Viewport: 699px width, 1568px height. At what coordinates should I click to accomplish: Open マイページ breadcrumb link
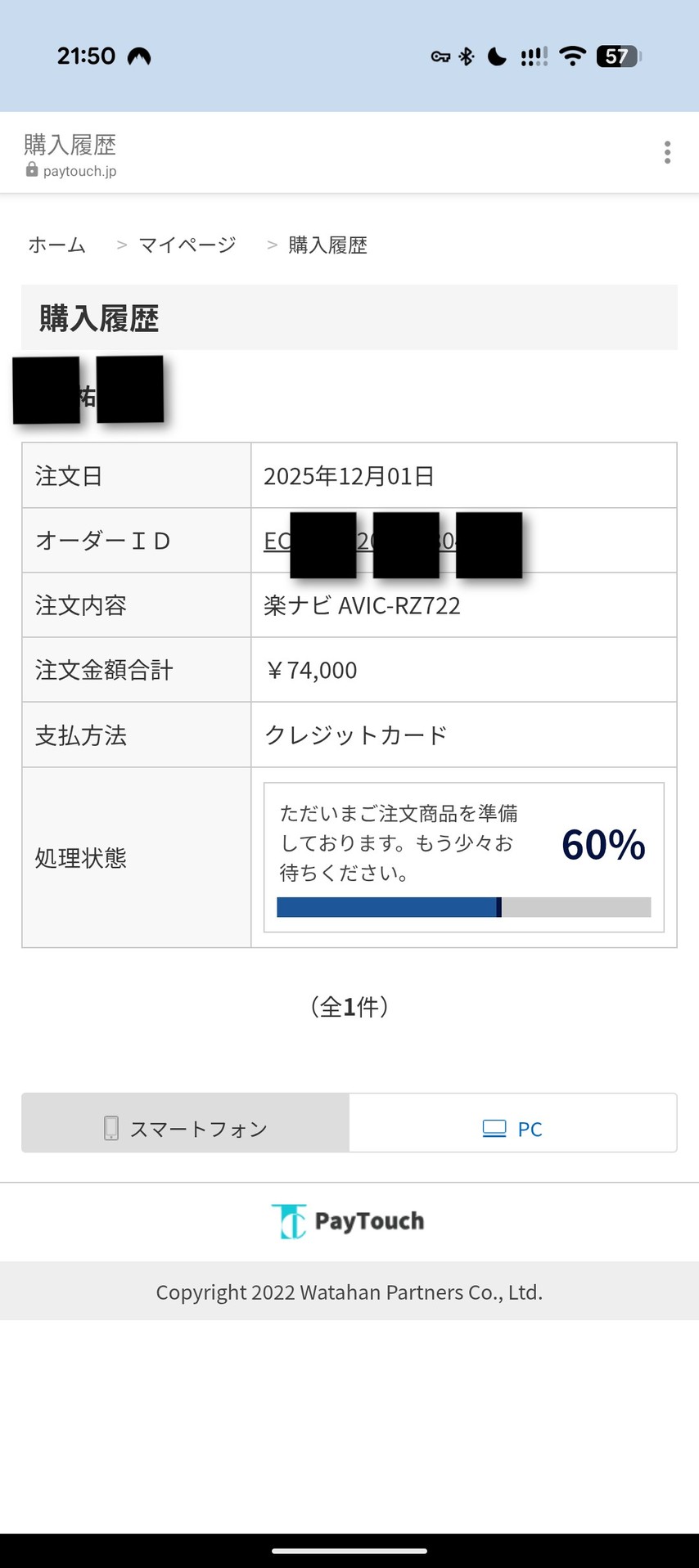pos(187,245)
